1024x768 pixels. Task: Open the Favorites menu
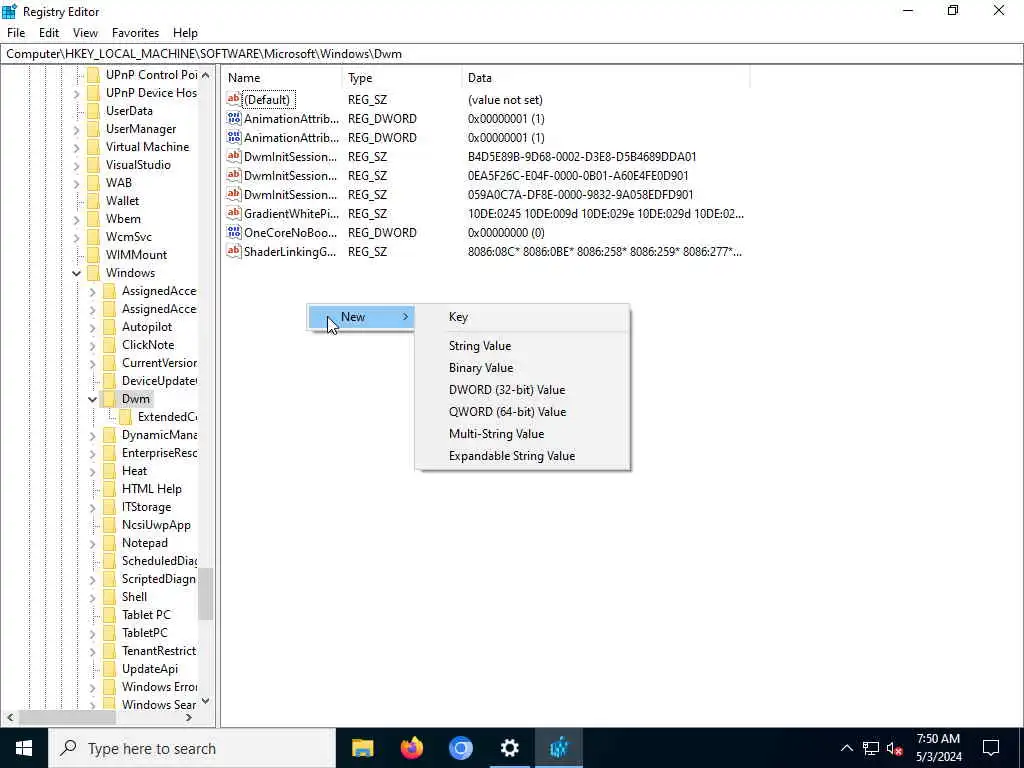(135, 33)
